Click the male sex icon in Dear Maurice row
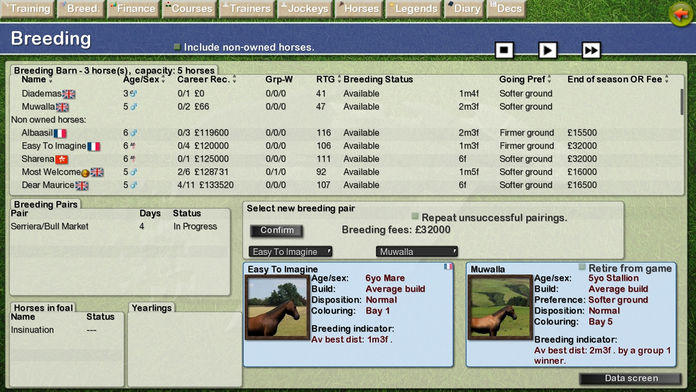Image resolution: width=696 pixels, height=392 pixels. click(134, 185)
